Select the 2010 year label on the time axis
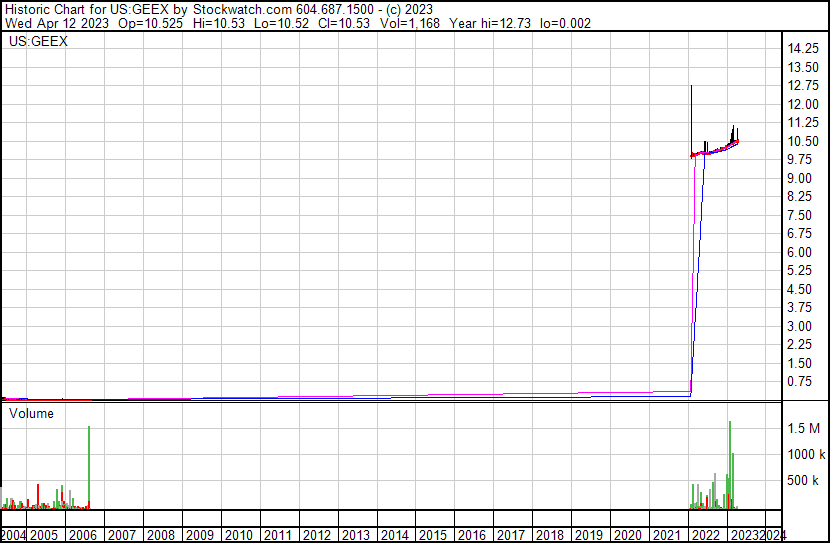Screen dimensions: 830x543 (238, 535)
